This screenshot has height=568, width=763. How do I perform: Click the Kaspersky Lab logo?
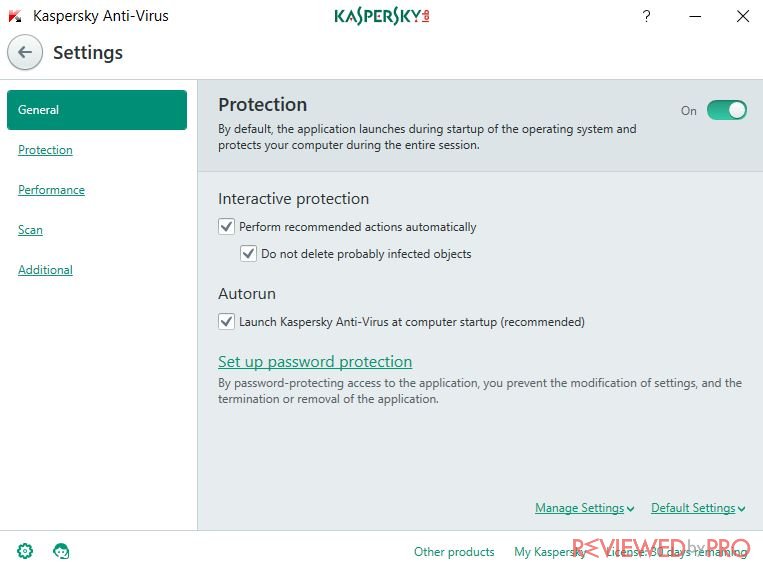pyautogui.click(x=382, y=16)
